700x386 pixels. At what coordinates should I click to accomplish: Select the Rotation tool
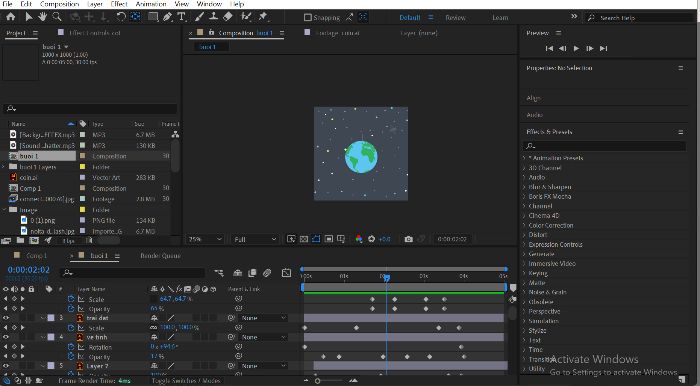(121, 17)
